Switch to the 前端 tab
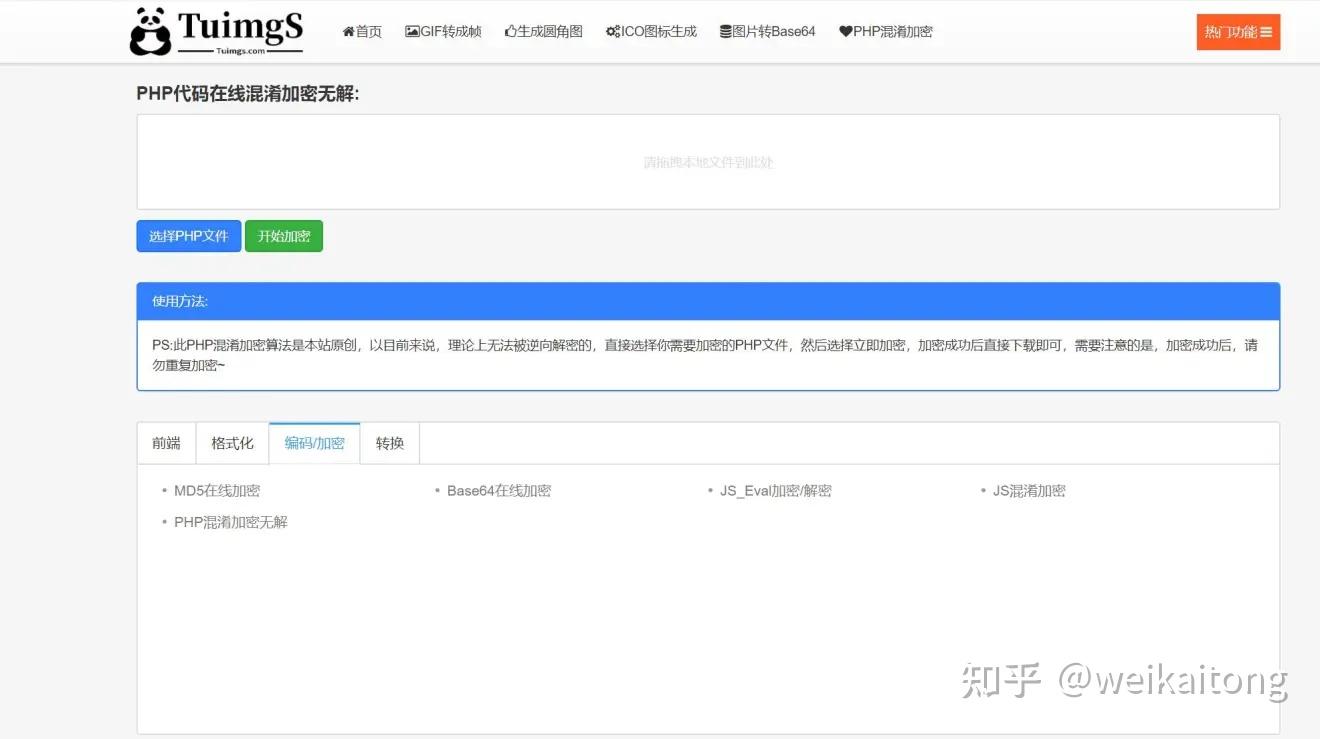The width and height of the screenshot is (1320, 739). click(x=165, y=442)
